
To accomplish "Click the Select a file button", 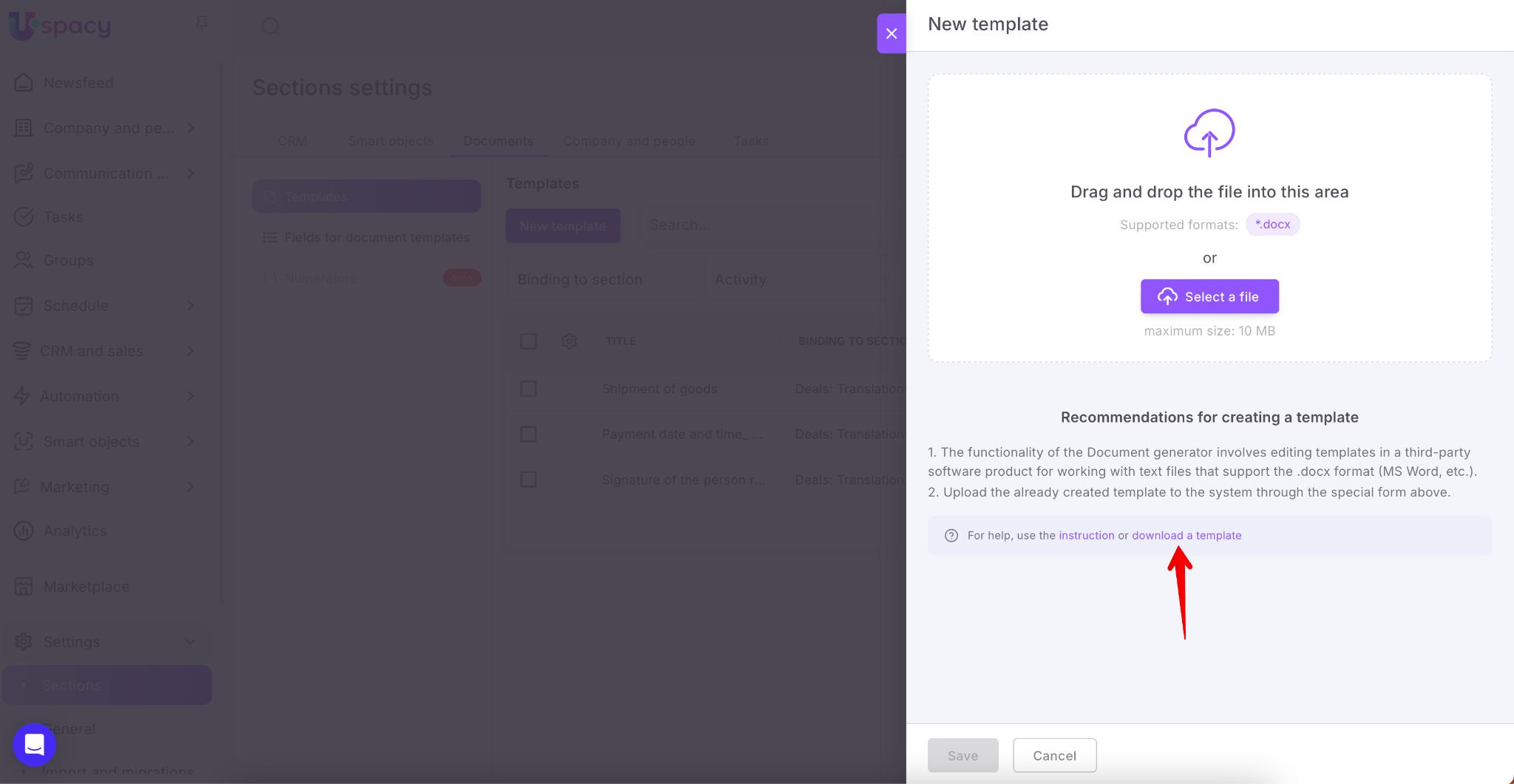I will click(1209, 296).
